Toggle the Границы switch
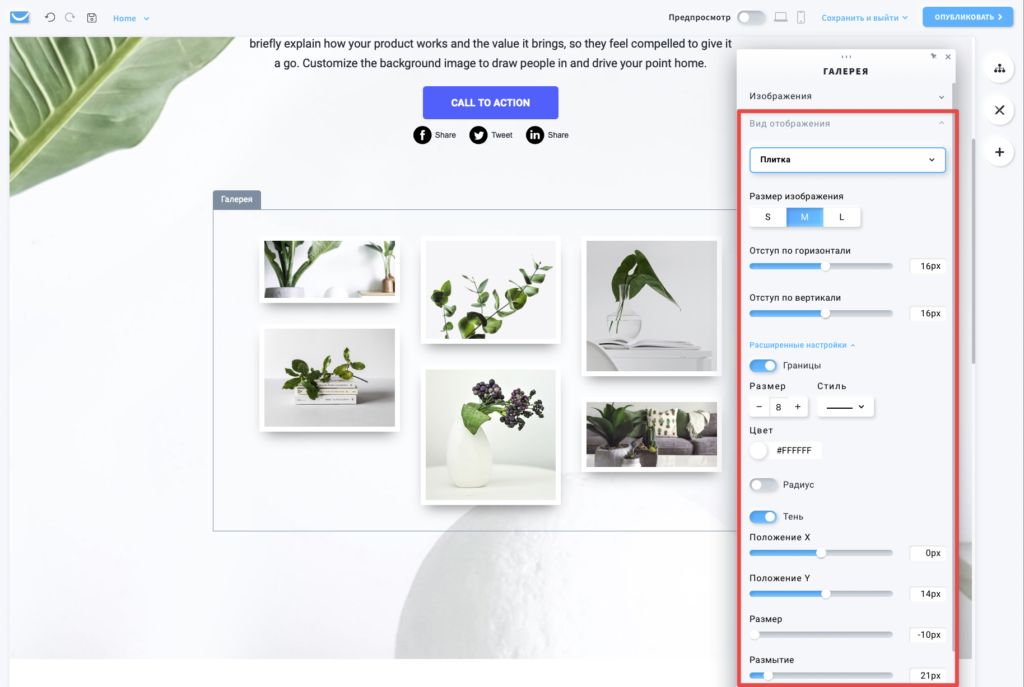Screen dimensions: 1024x687 click(763, 366)
